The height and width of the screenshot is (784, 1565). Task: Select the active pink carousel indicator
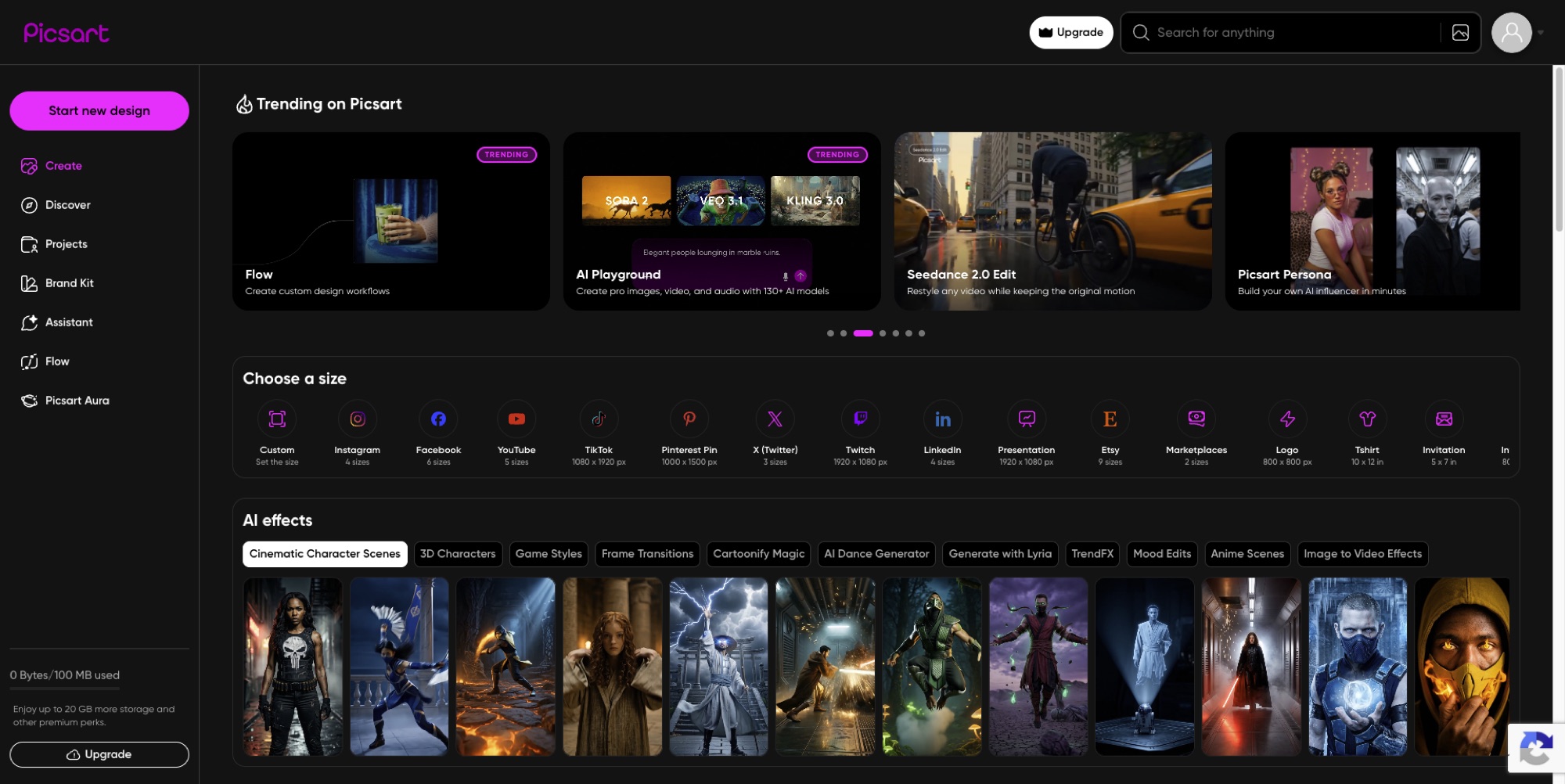pyautogui.click(x=863, y=333)
